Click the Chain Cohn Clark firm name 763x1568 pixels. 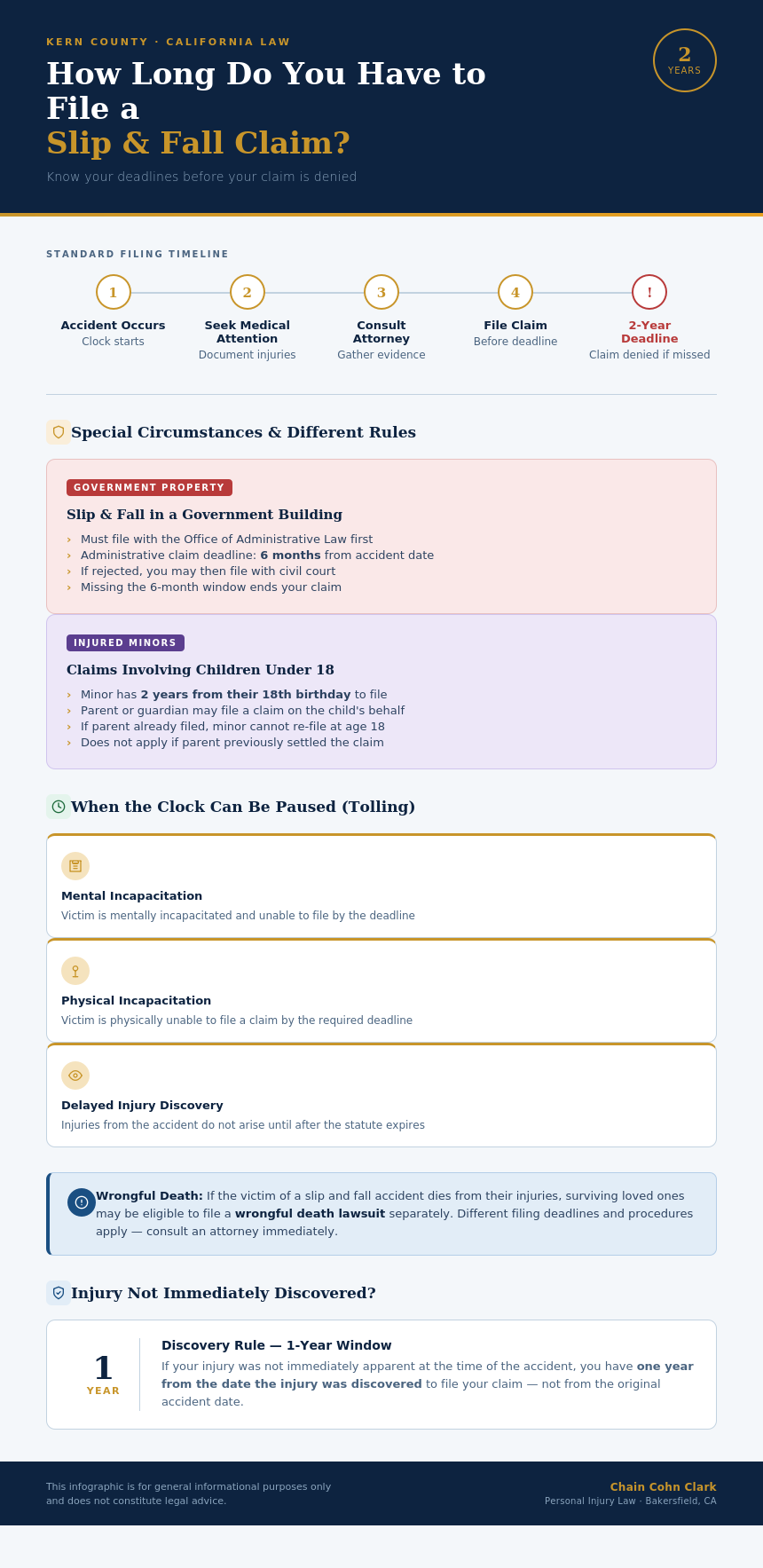point(663,1487)
